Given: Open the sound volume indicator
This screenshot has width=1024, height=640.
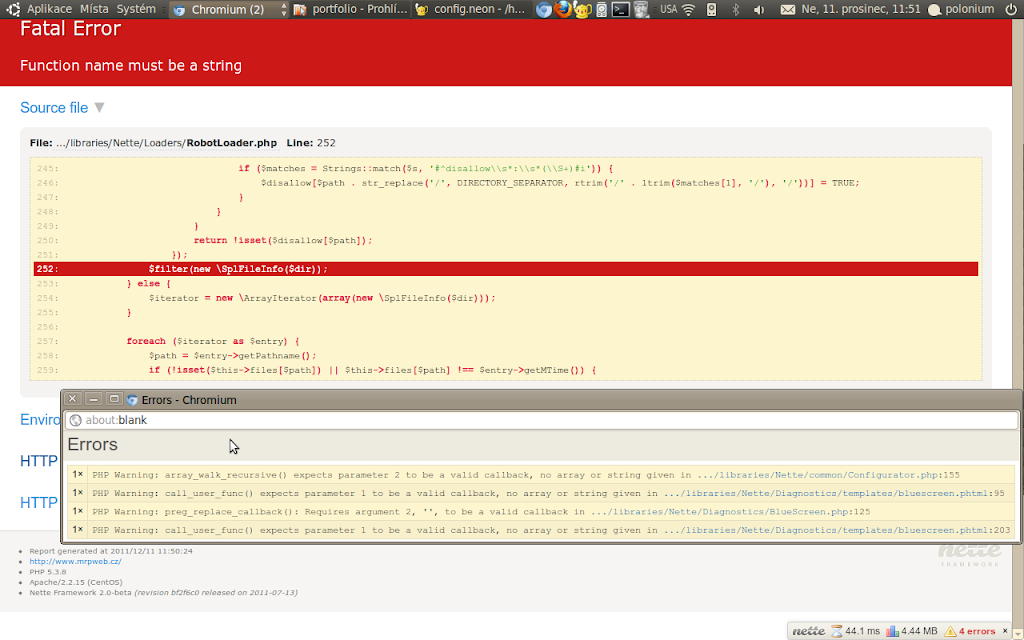Looking at the screenshot, I should [x=759, y=10].
